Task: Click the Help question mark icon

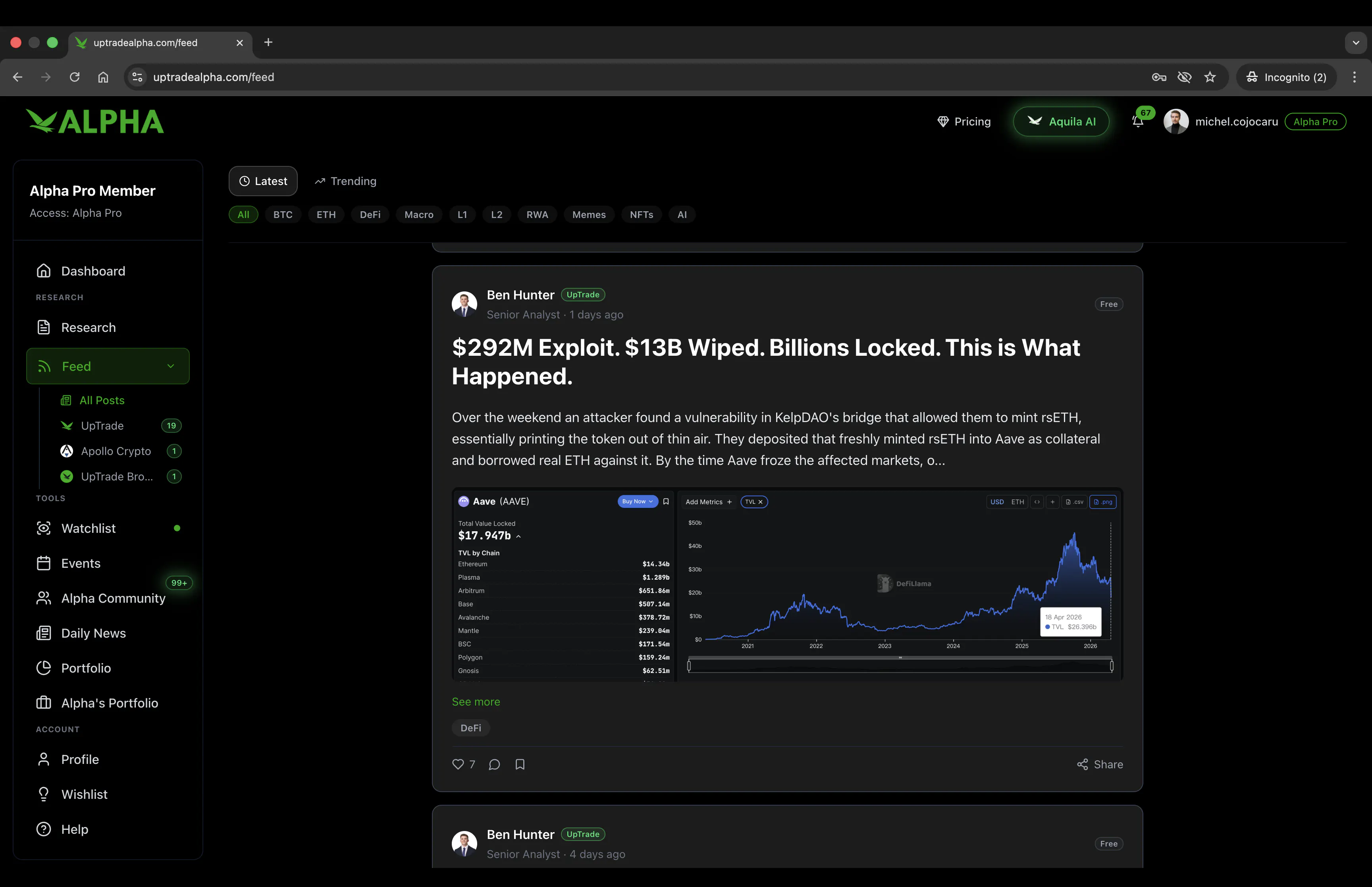Action: tap(44, 829)
